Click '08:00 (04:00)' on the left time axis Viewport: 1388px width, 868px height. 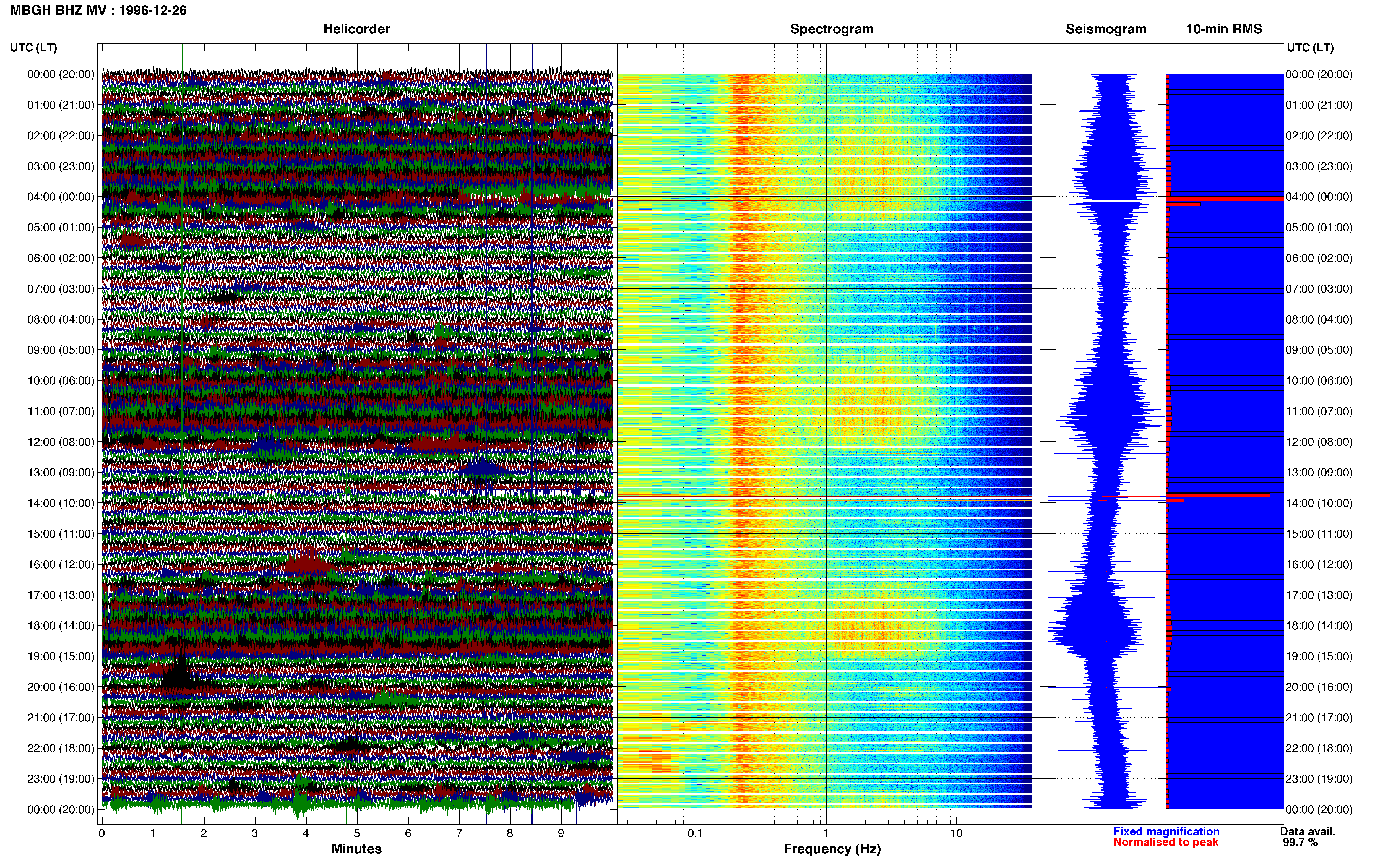point(61,319)
